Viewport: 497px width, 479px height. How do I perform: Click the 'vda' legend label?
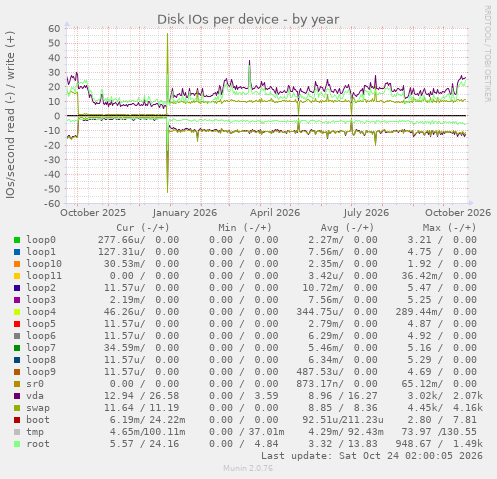tap(35, 396)
